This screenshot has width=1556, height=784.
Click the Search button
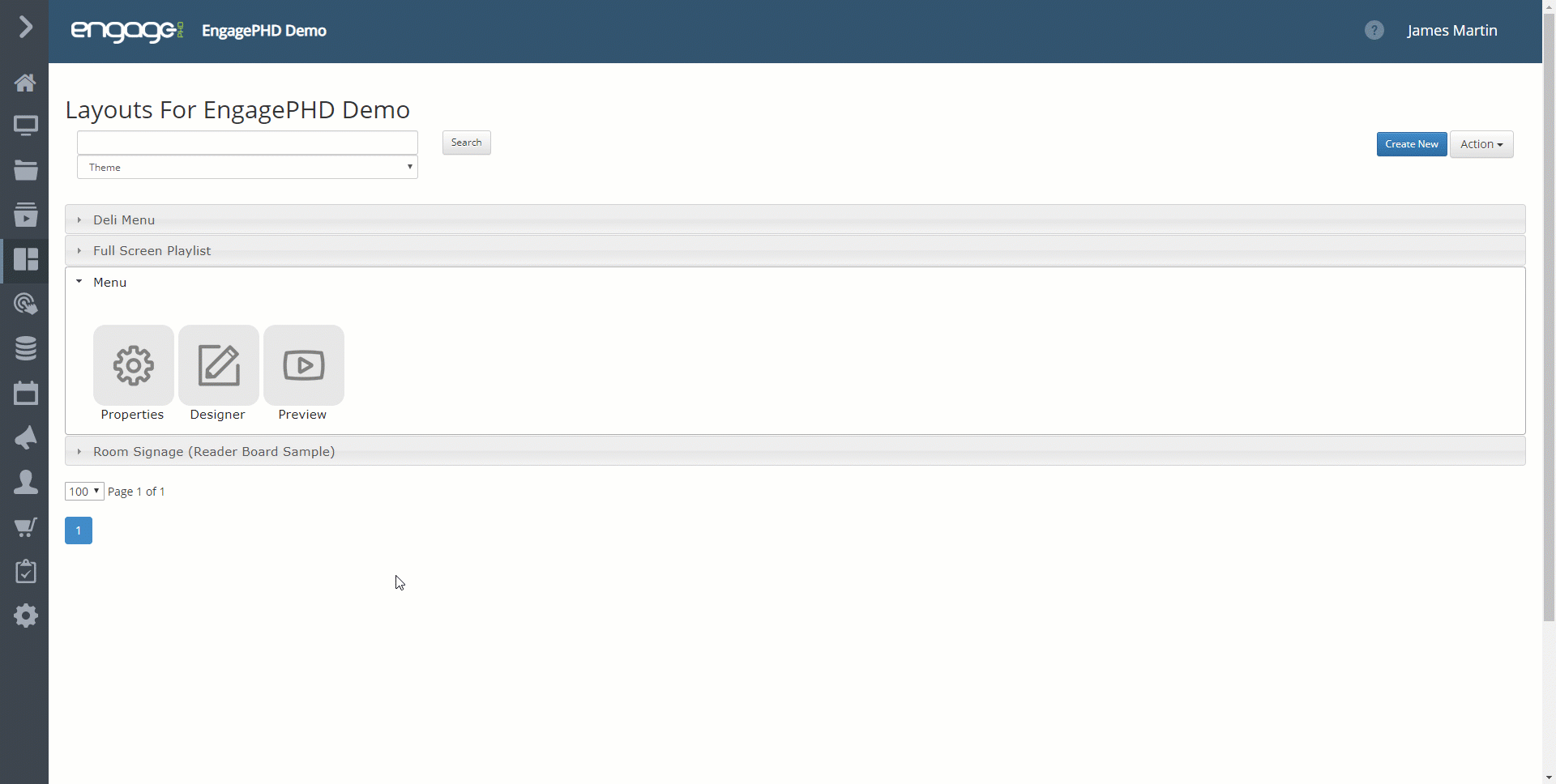(466, 143)
